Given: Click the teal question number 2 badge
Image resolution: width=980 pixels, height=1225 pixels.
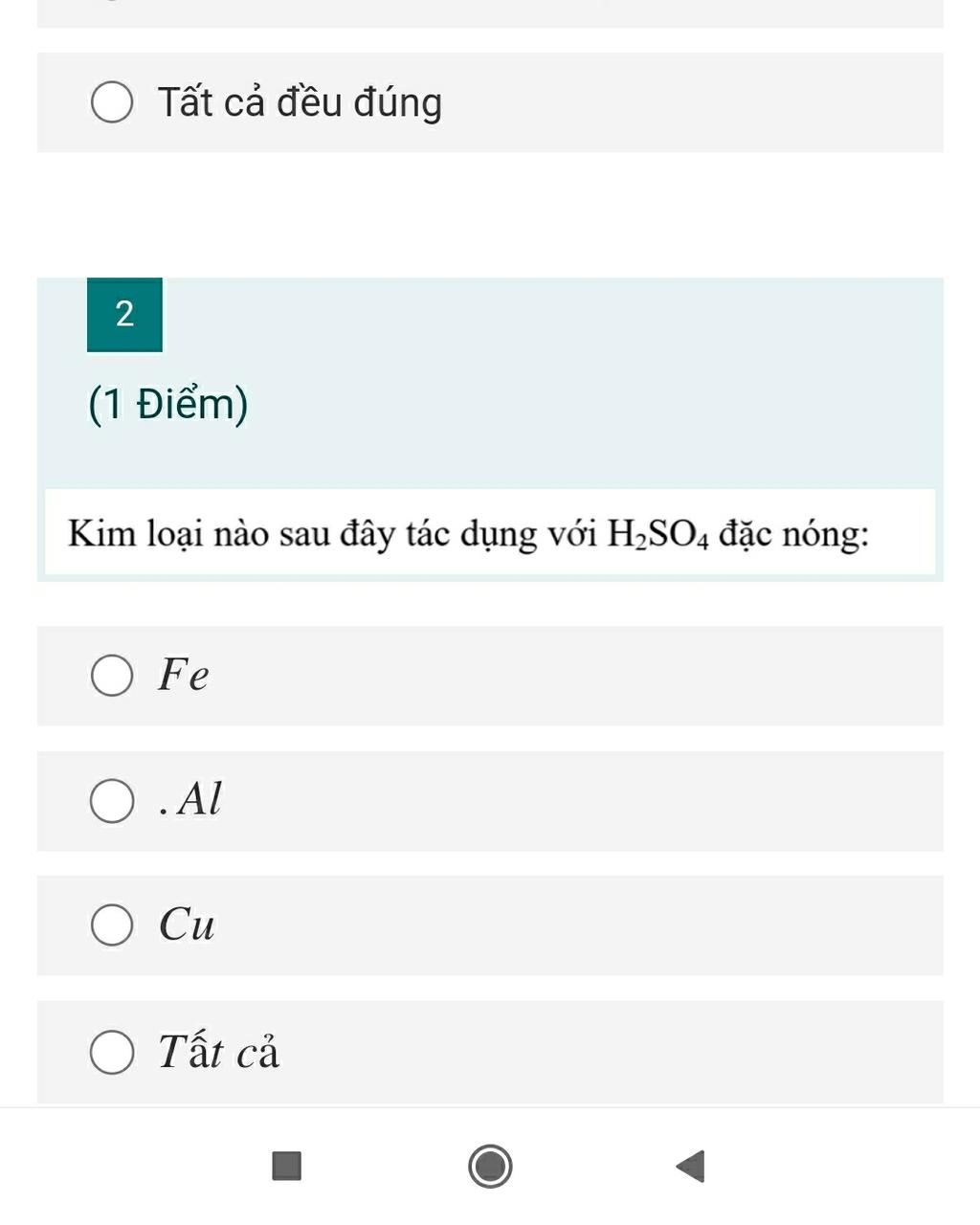Looking at the screenshot, I should click(x=124, y=314).
